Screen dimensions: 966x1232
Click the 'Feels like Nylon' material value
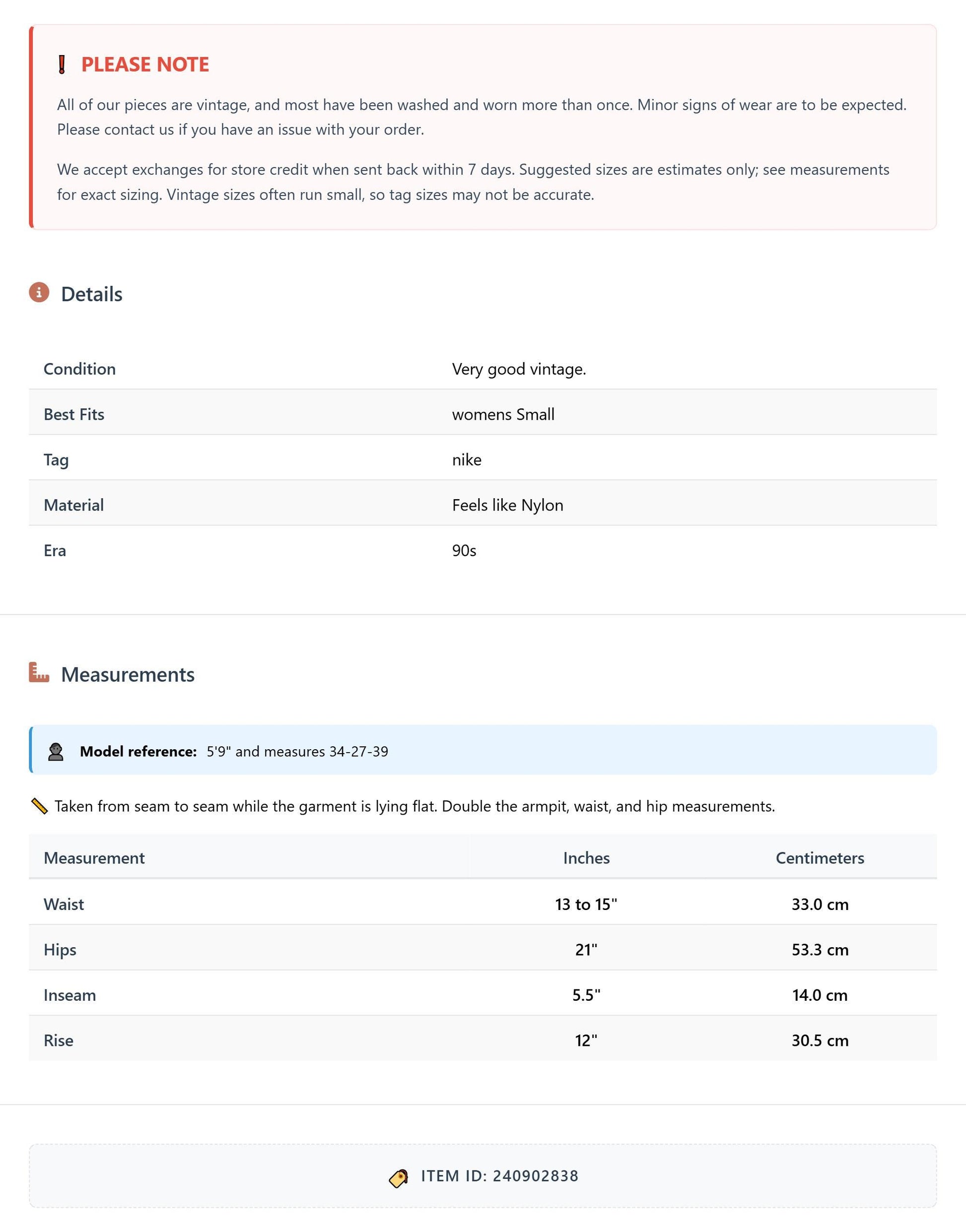(x=507, y=505)
